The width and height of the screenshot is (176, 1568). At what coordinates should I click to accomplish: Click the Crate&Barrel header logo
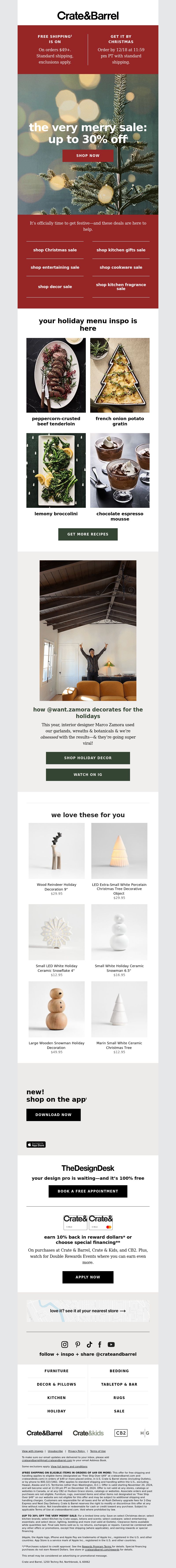point(88,15)
